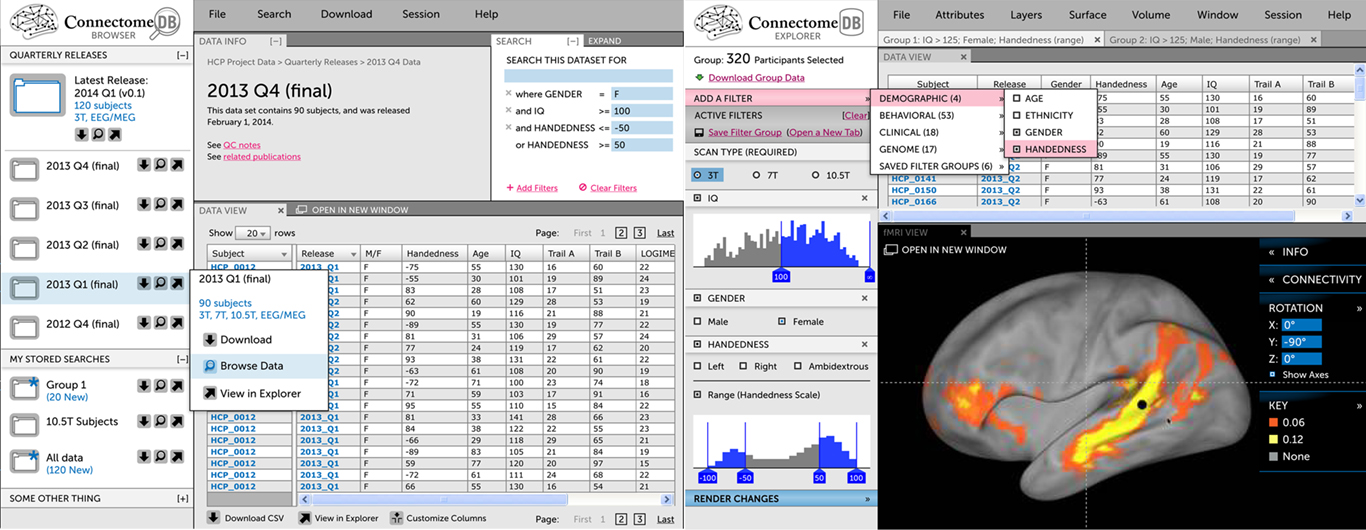Expand the Some Other Thing section
This screenshot has width=1366, height=530.
coord(182,498)
